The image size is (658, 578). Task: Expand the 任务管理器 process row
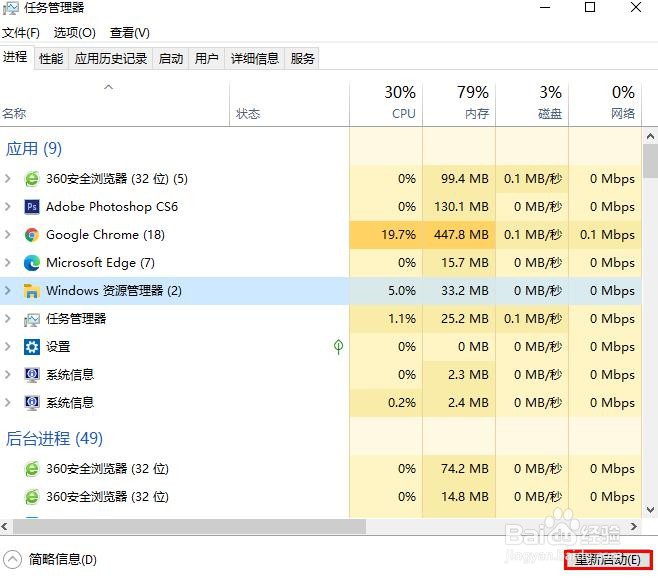click(x=8, y=319)
